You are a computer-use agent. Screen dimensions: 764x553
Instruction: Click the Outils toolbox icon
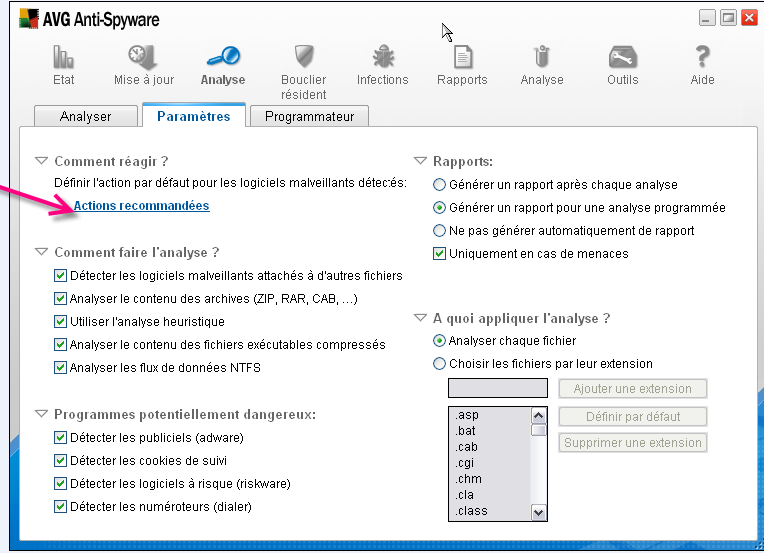(622, 58)
